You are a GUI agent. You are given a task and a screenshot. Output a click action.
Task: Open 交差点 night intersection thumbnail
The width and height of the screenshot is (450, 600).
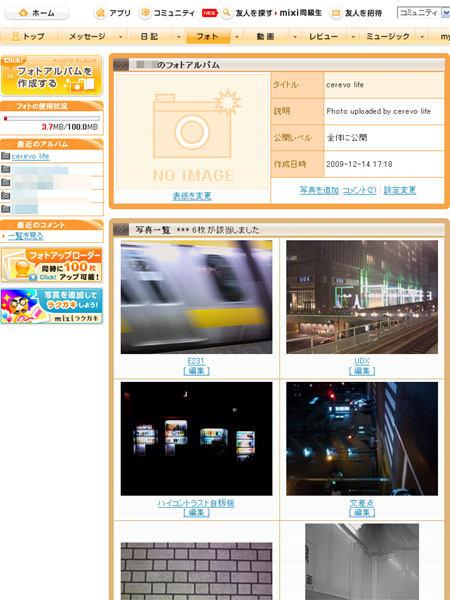(362, 439)
